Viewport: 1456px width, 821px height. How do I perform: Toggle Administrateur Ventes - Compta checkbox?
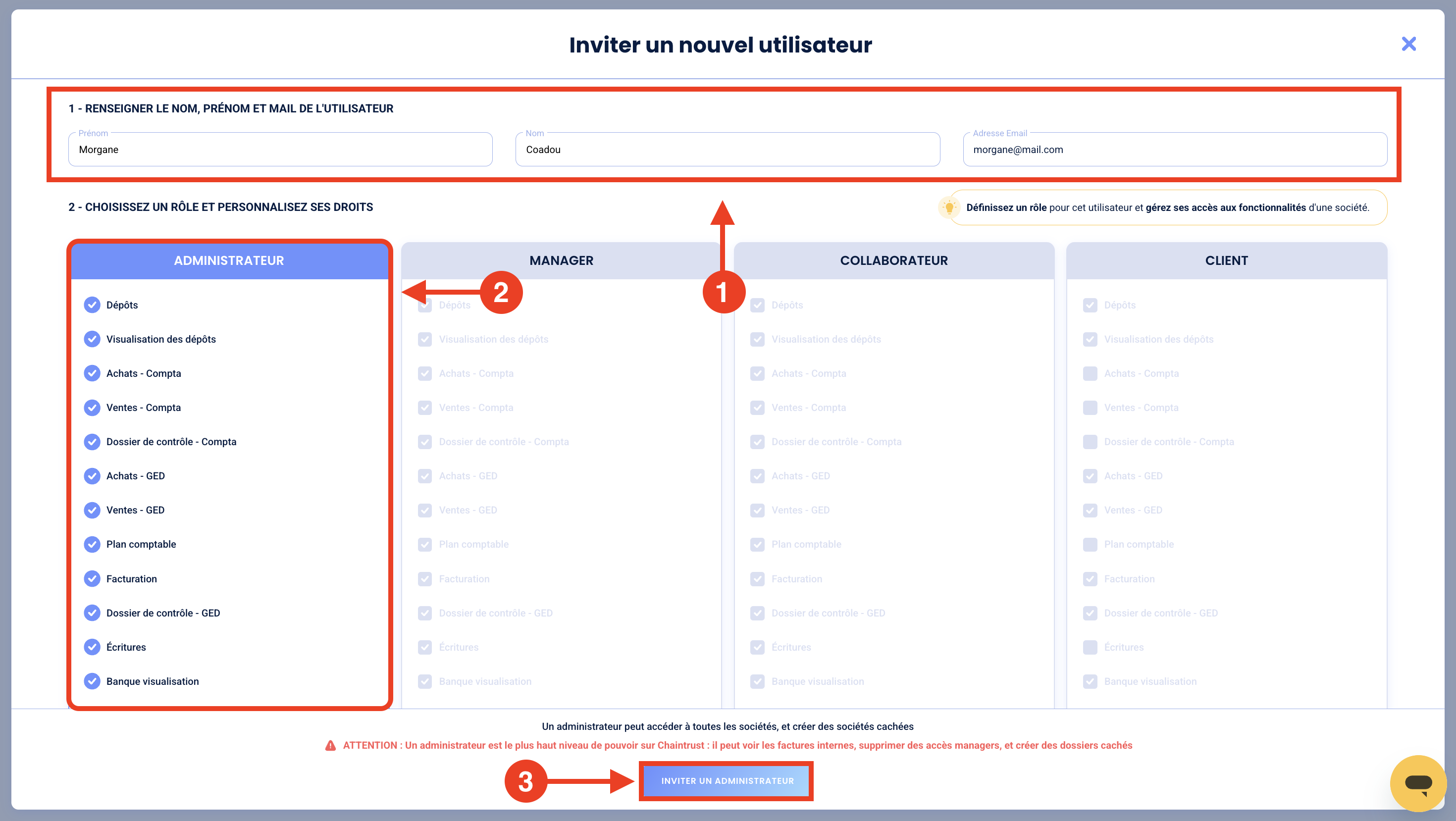click(x=92, y=408)
